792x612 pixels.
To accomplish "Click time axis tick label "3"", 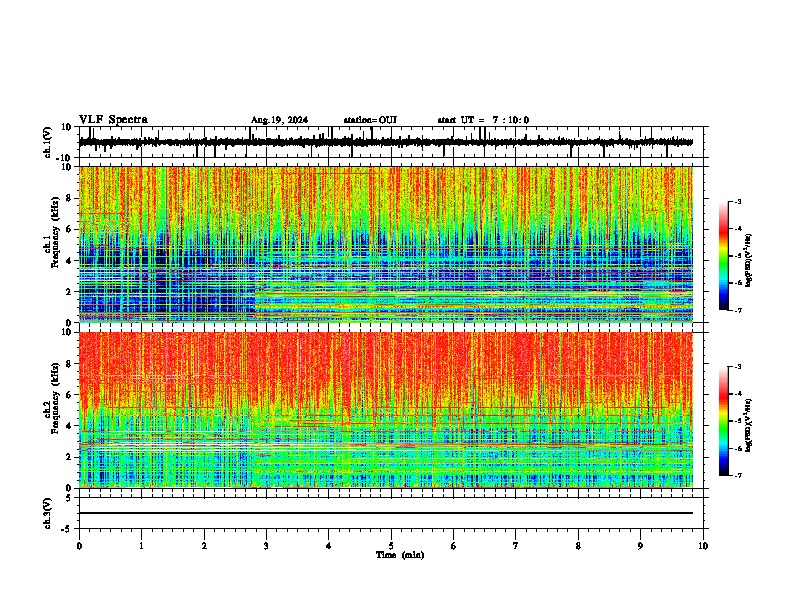I will coord(266,546).
